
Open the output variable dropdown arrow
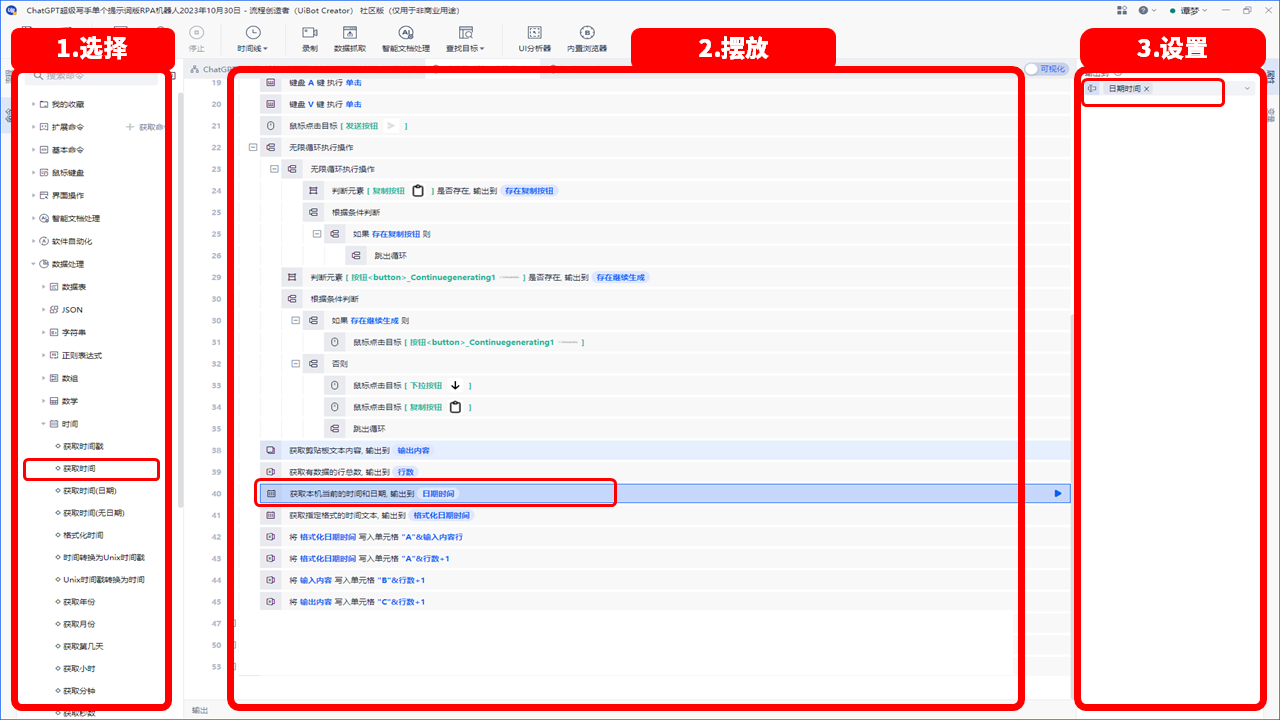(1247, 89)
